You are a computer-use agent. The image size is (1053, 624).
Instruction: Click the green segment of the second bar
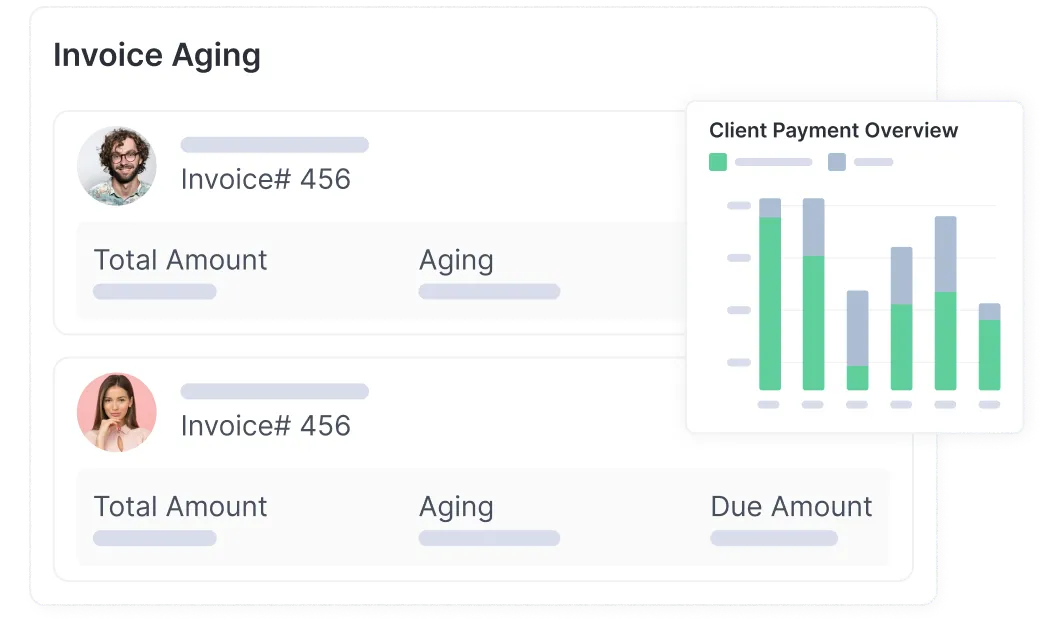(814, 322)
